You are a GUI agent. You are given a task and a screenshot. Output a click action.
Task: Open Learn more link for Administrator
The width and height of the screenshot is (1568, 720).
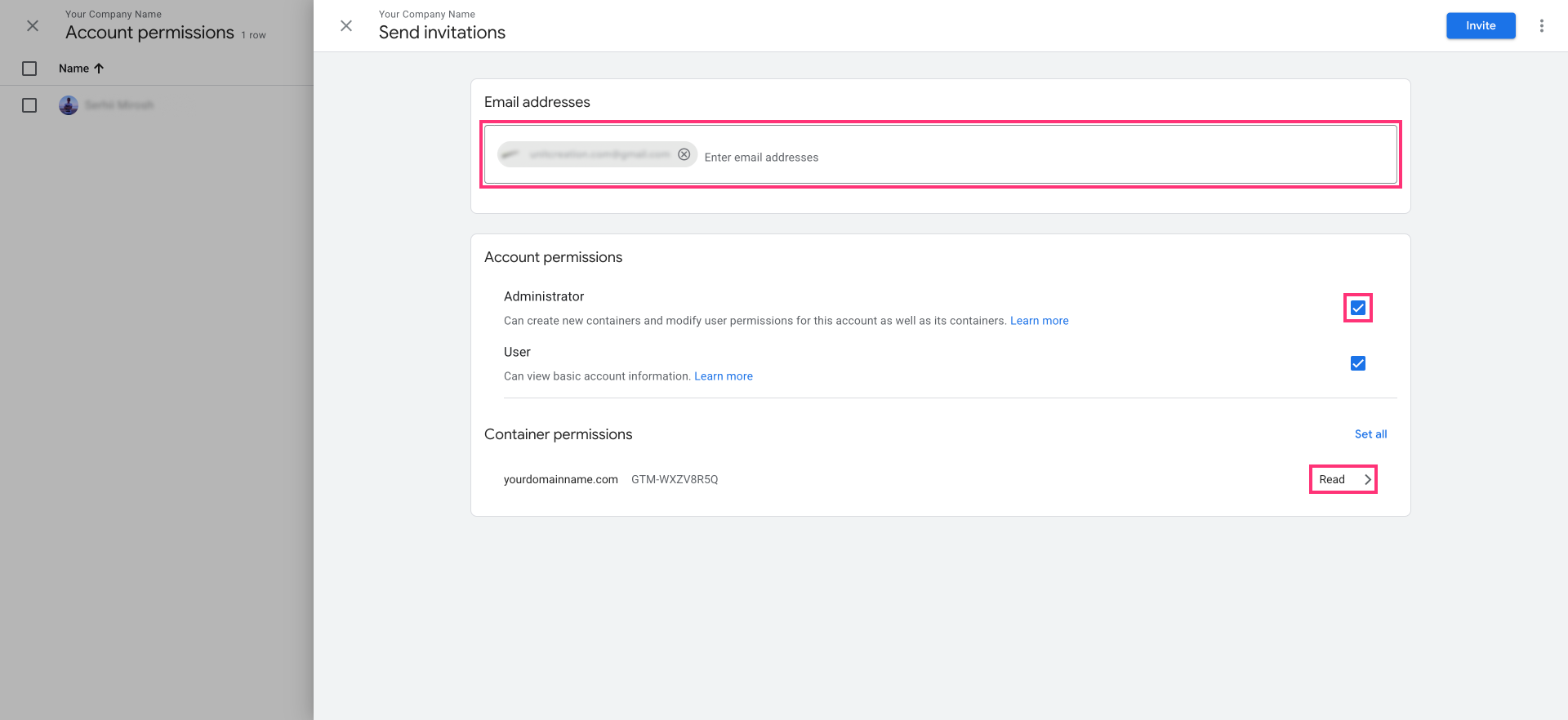tap(1039, 321)
